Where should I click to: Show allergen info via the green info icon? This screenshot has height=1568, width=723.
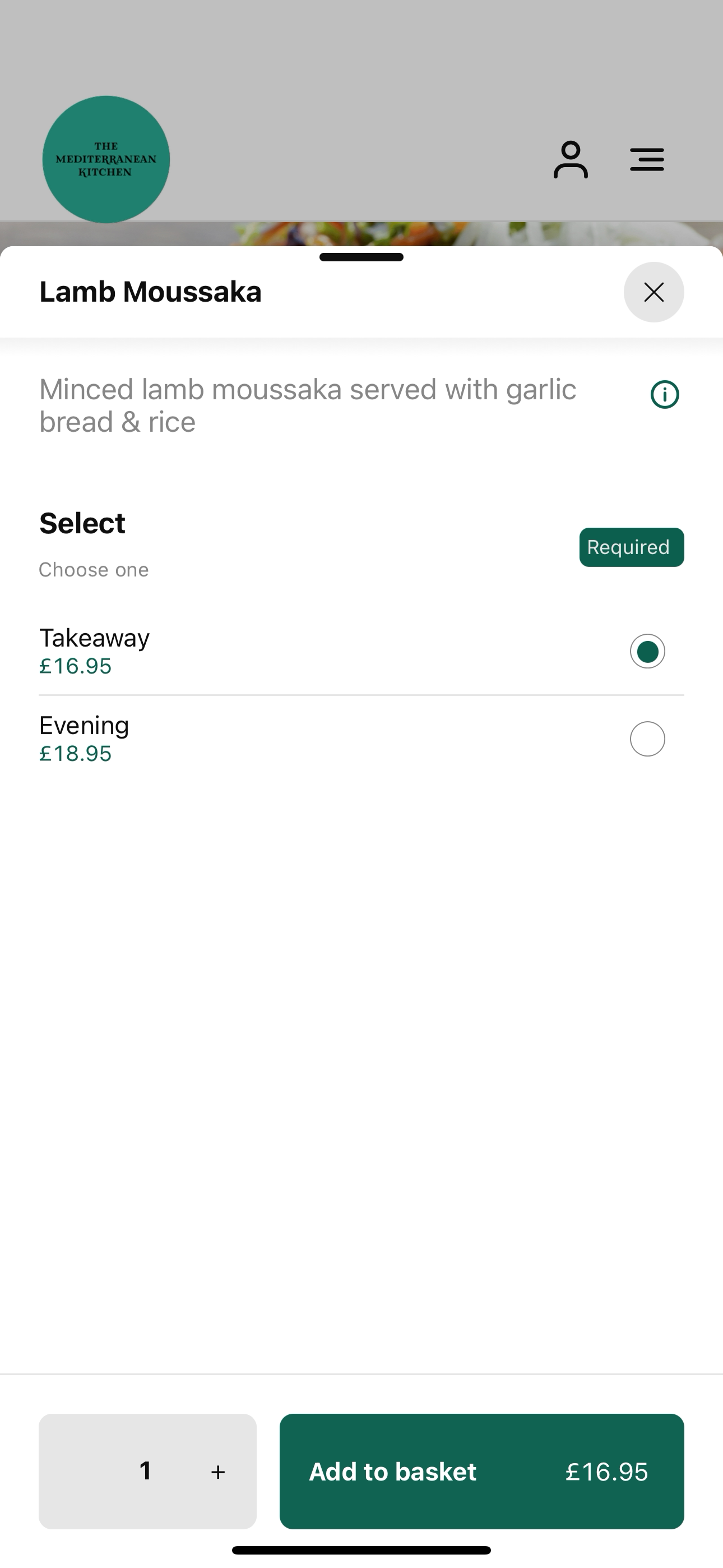tap(665, 394)
